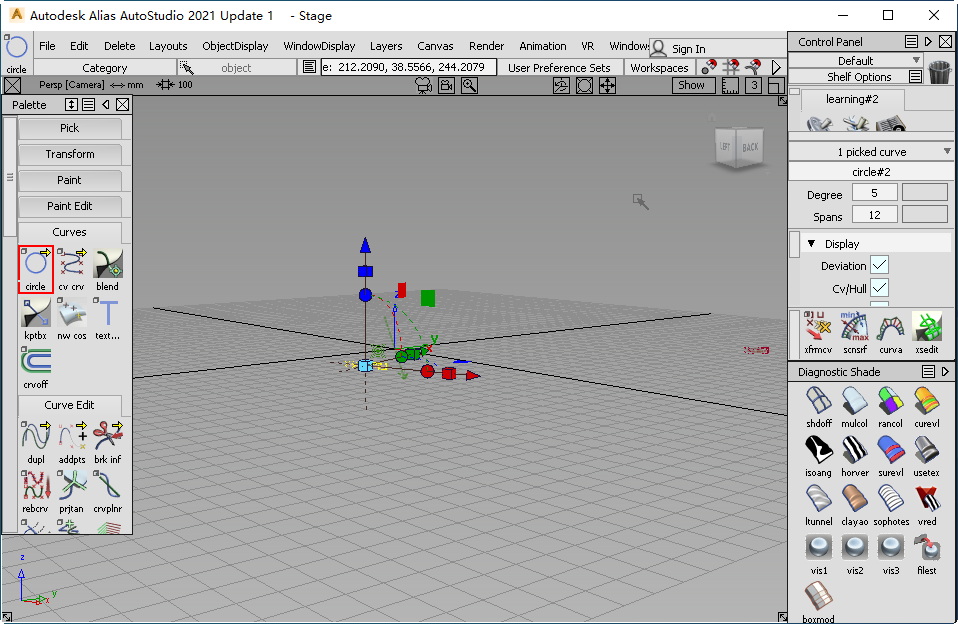
Task: Enable the isoang diagnostic shade
Action: click(818, 456)
